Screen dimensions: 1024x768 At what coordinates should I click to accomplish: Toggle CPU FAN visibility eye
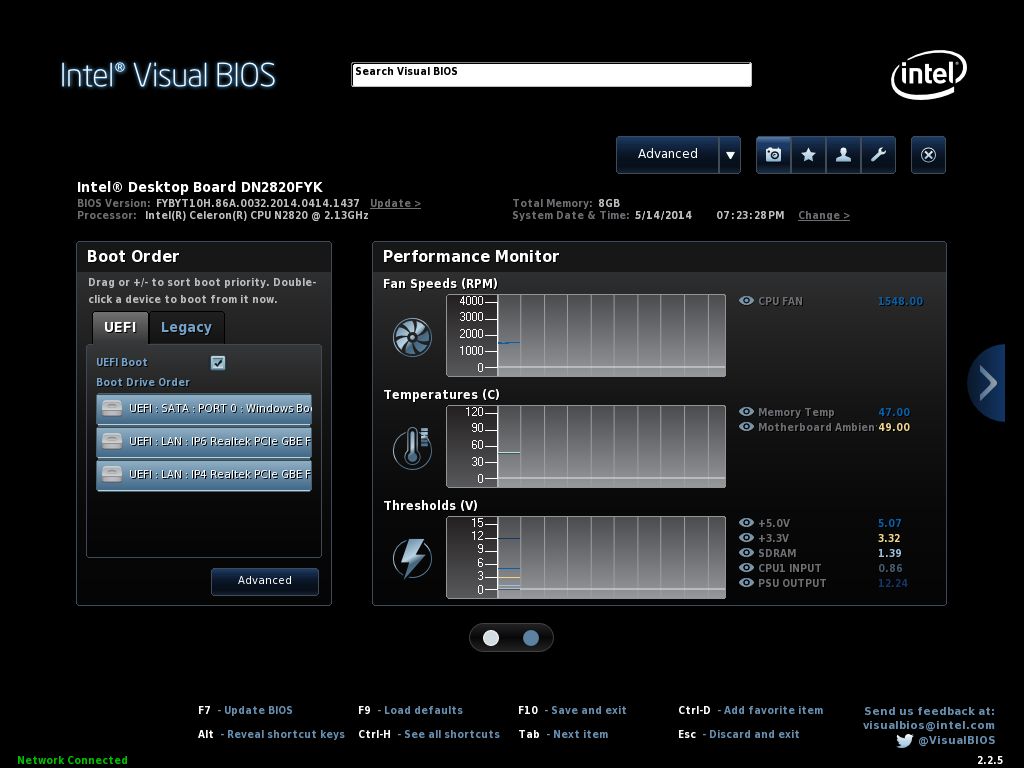pyautogui.click(x=746, y=301)
